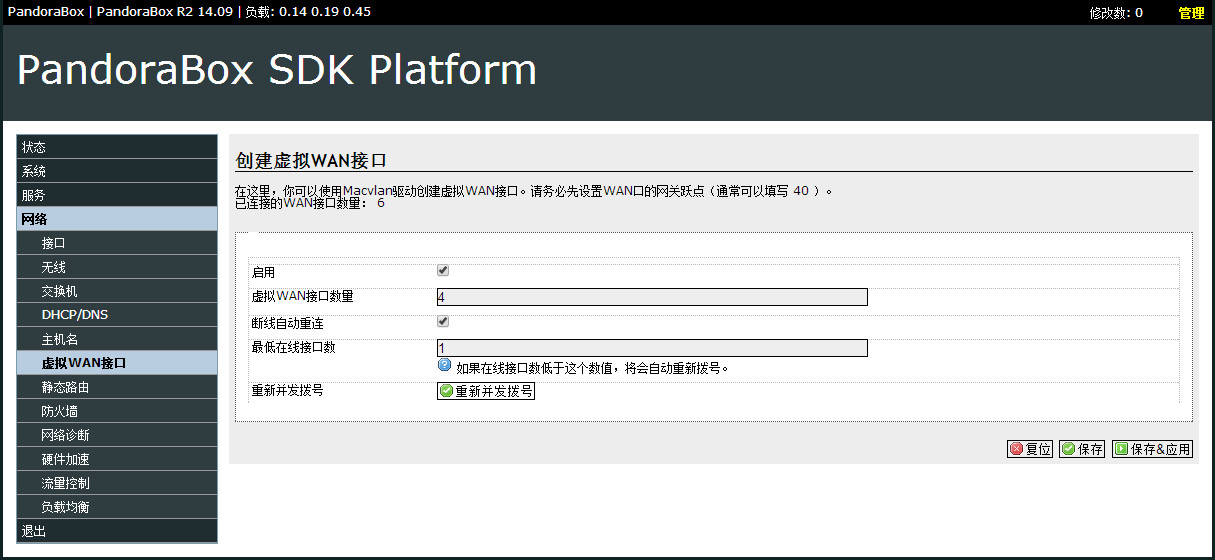Click the 保存&应用 button
The image size is (1215, 560).
tap(1153, 449)
